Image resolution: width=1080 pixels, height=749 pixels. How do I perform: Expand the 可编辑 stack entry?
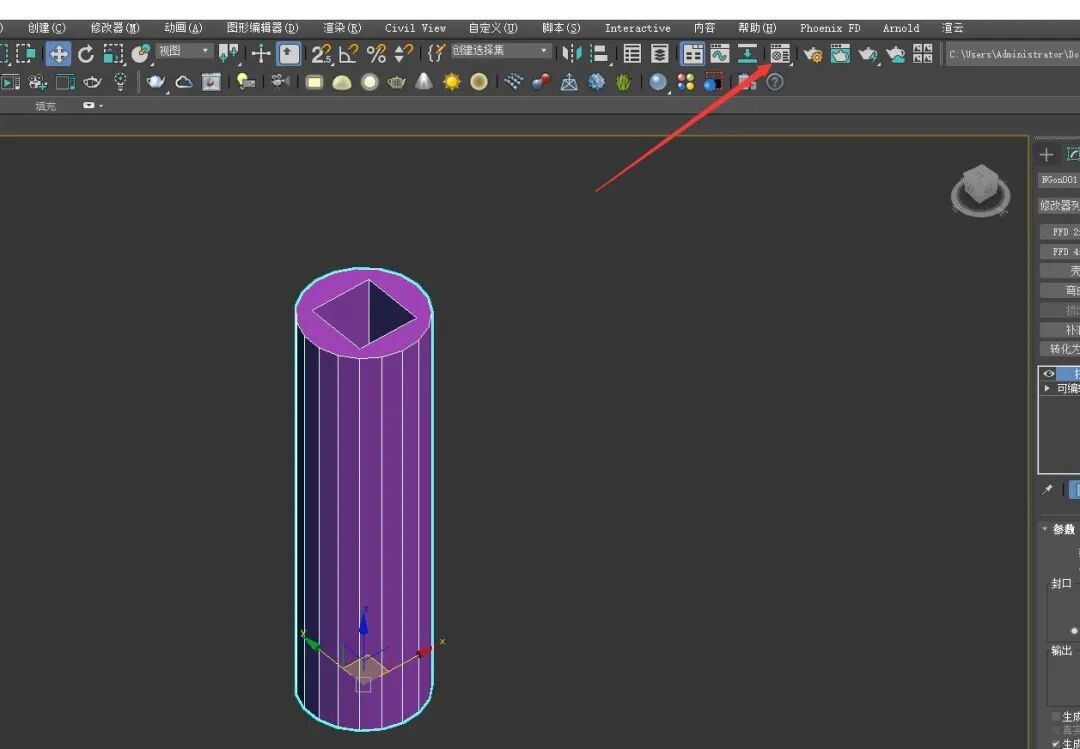pos(1047,389)
